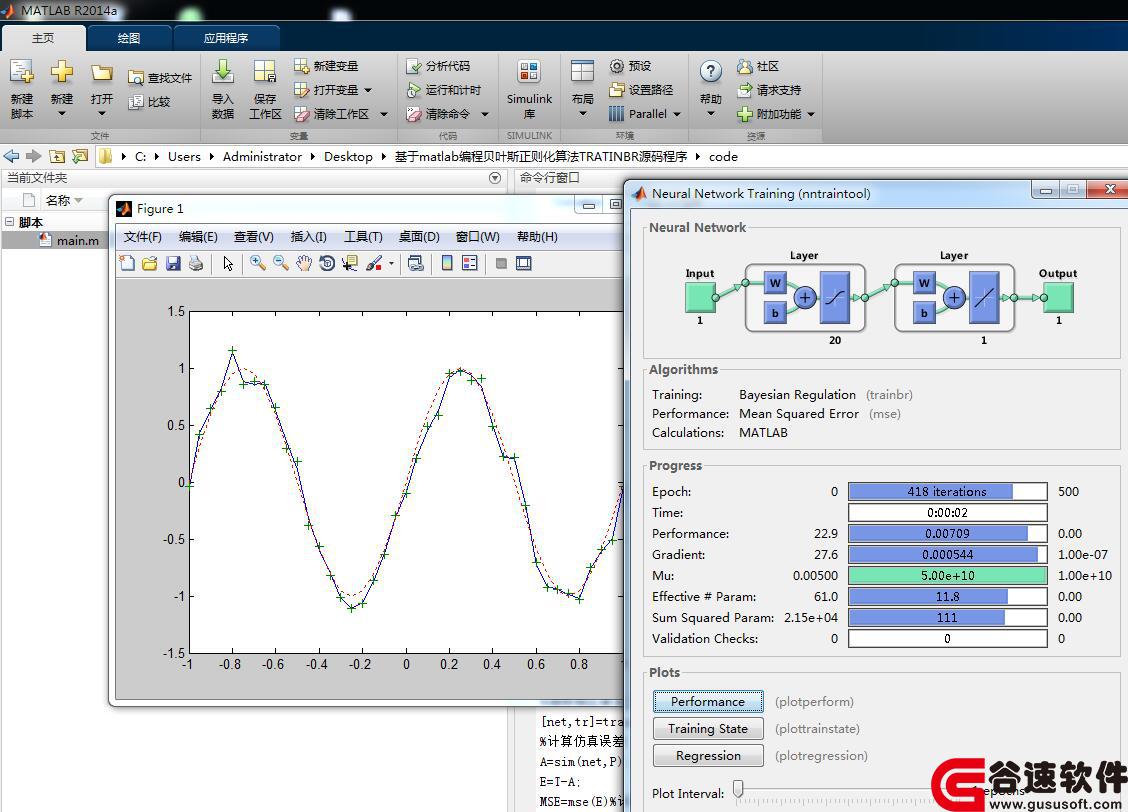Expand Layout (布局) dropdown
Viewport: 1128px width, 812px height.
(x=583, y=114)
